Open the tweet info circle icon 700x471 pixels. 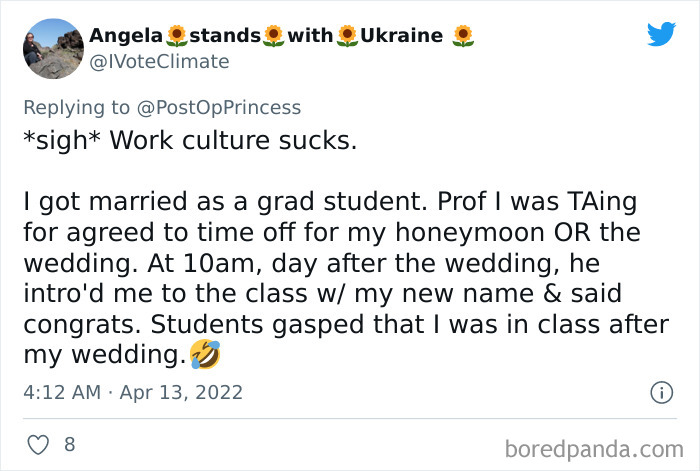(661, 393)
